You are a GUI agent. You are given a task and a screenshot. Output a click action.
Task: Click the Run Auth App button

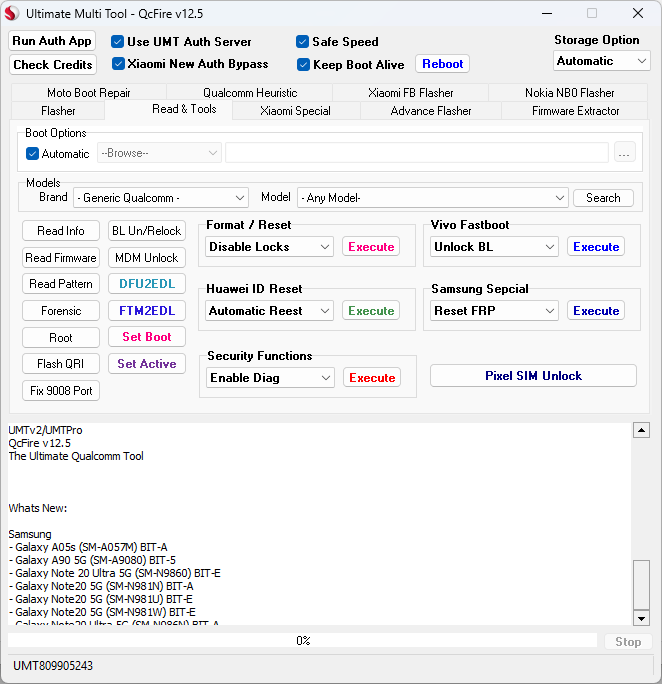pos(52,41)
